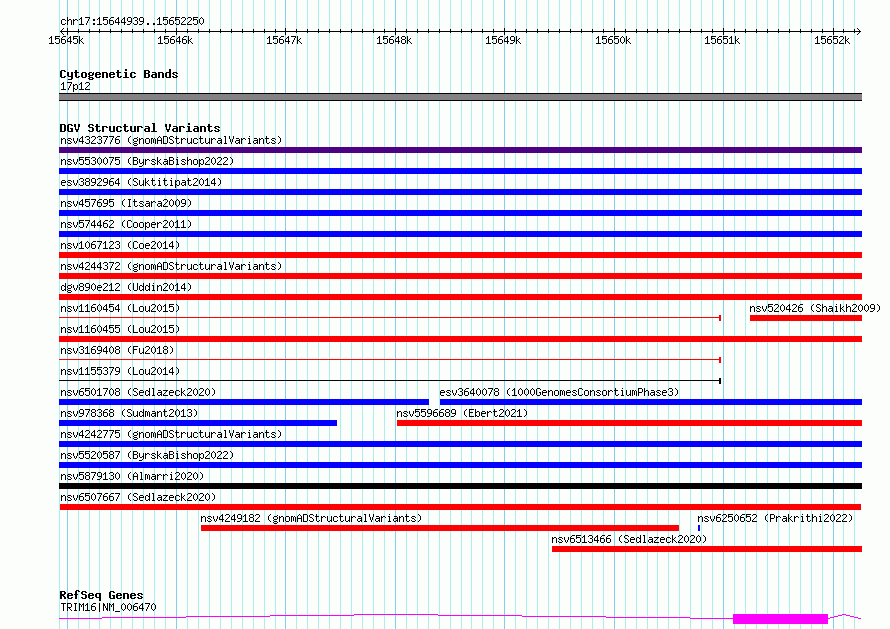This screenshot has height=629, width=890.
Task: Open nsv1160455 Lou2015 variant label
Action: (120, 329)
